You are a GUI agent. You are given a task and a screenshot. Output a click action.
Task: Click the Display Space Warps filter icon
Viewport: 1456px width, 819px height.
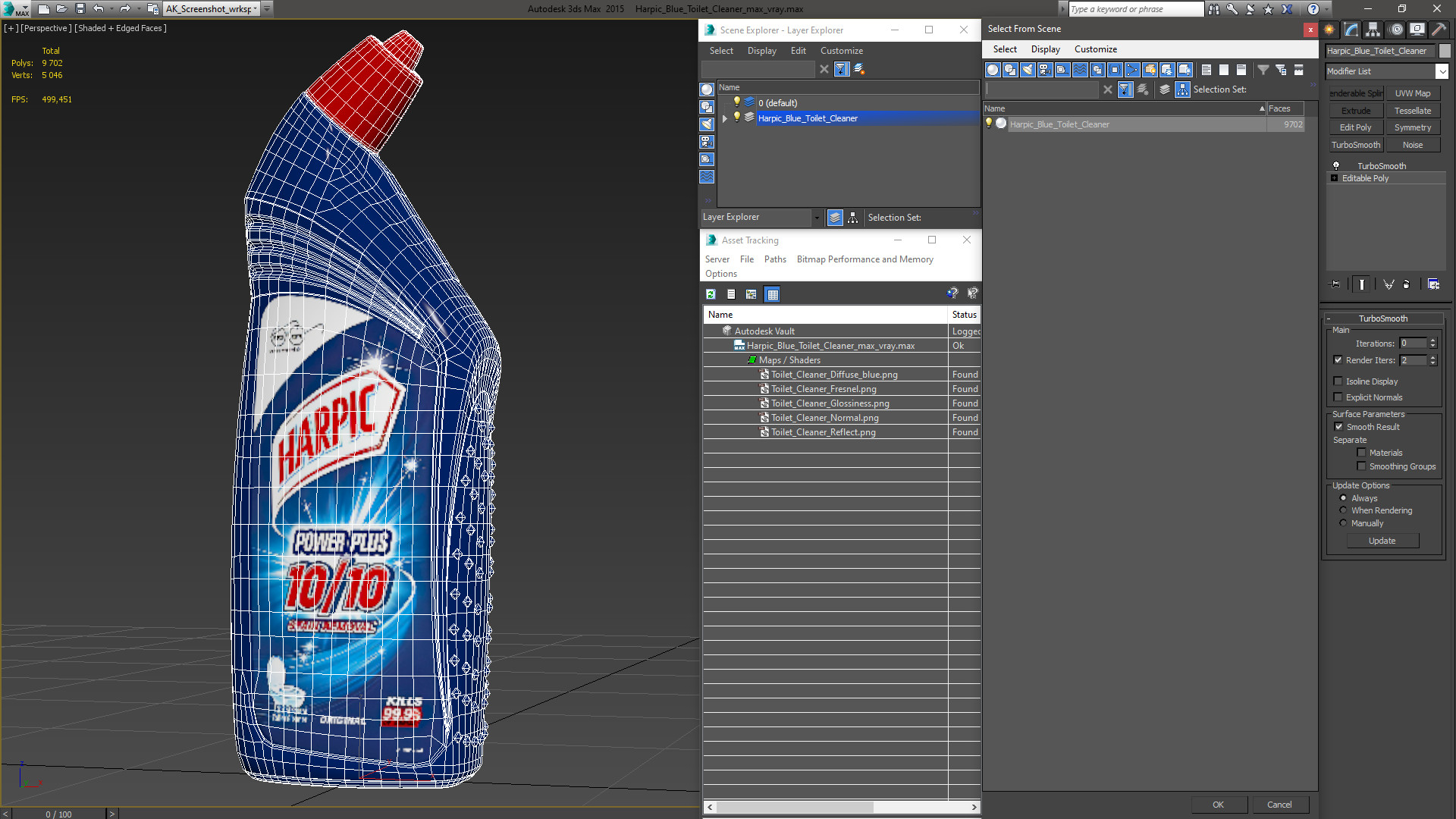[1080, 70]
